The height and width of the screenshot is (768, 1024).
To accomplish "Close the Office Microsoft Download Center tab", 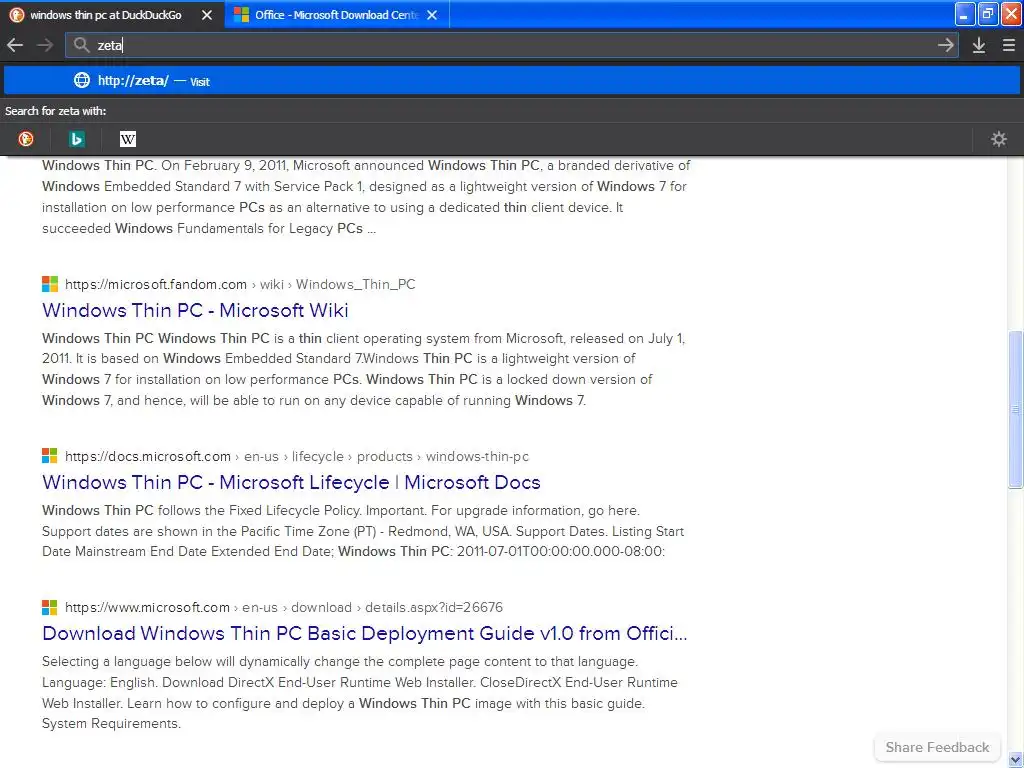I will coord(432,15).
